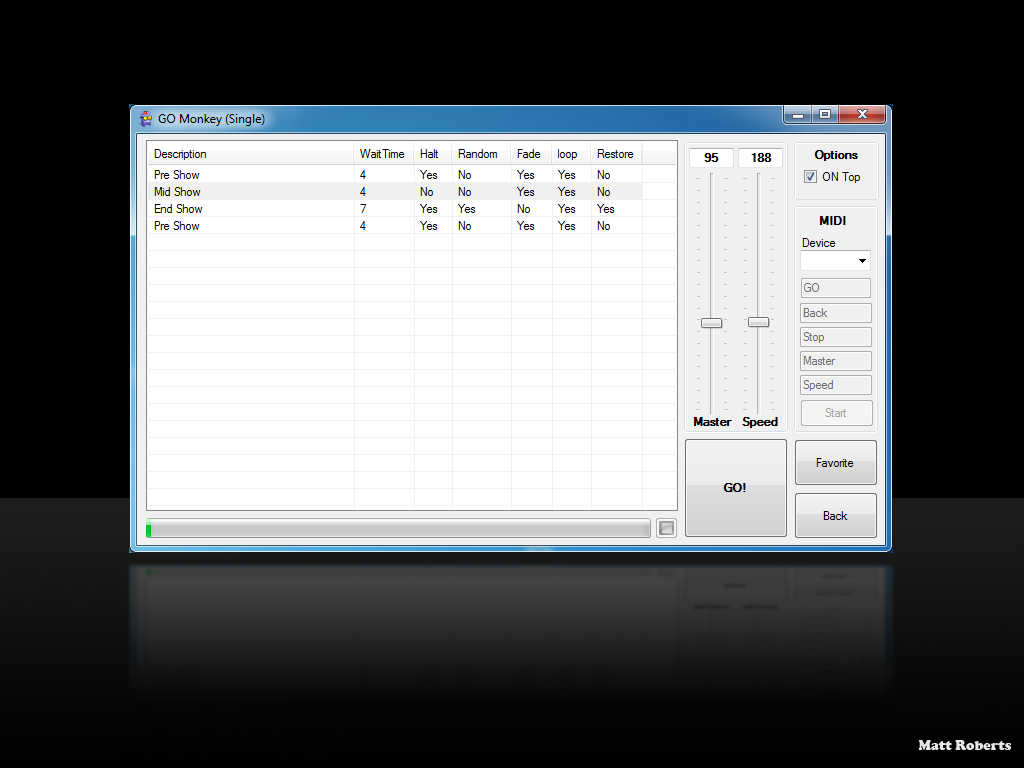Maximize the GO Monkey window
This screenshot has height=768, width=1024.
(824, 115)
